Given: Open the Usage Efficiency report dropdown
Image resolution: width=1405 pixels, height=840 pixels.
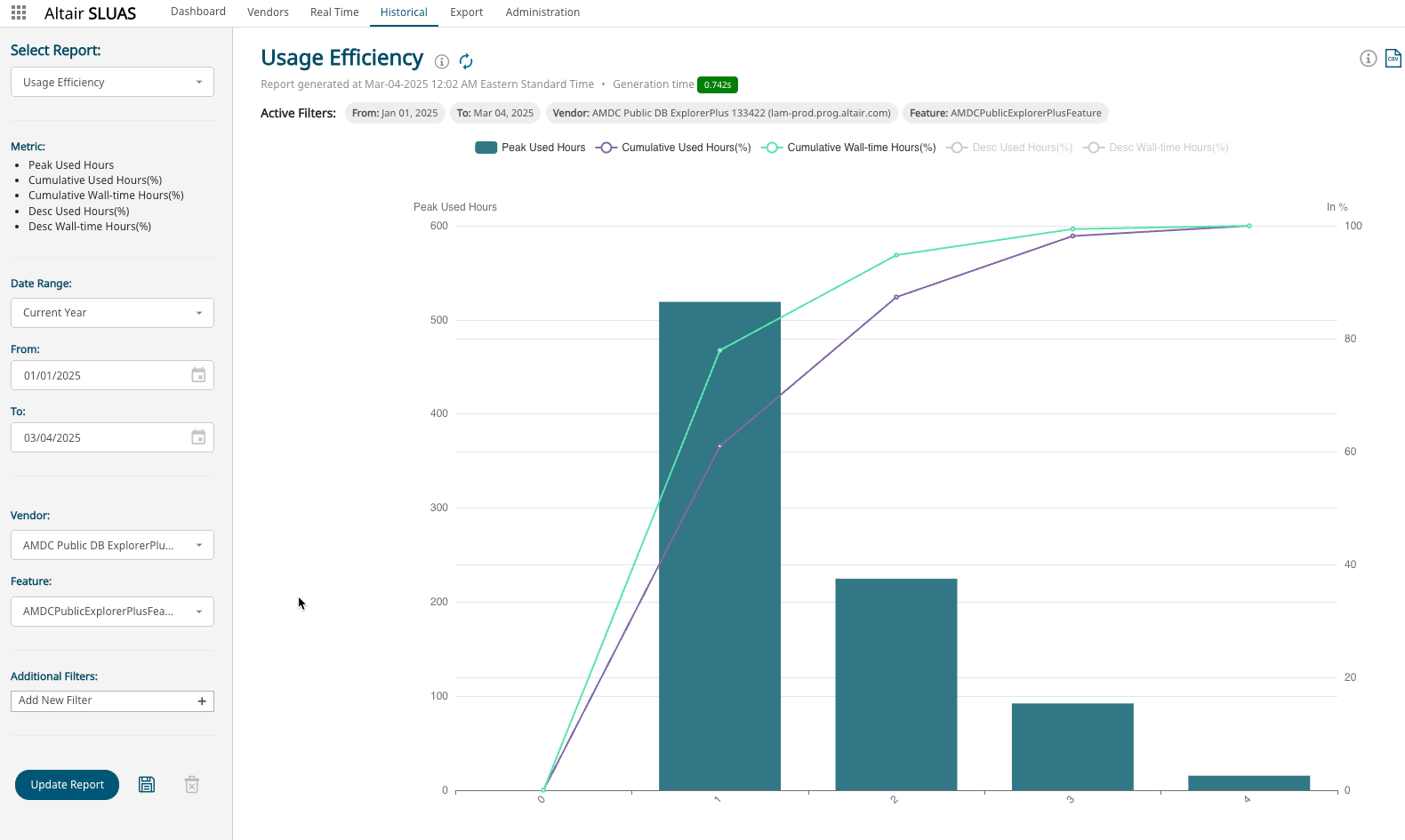Looking at the screenshot, I should pyautogui.click(x=112, y=82).
